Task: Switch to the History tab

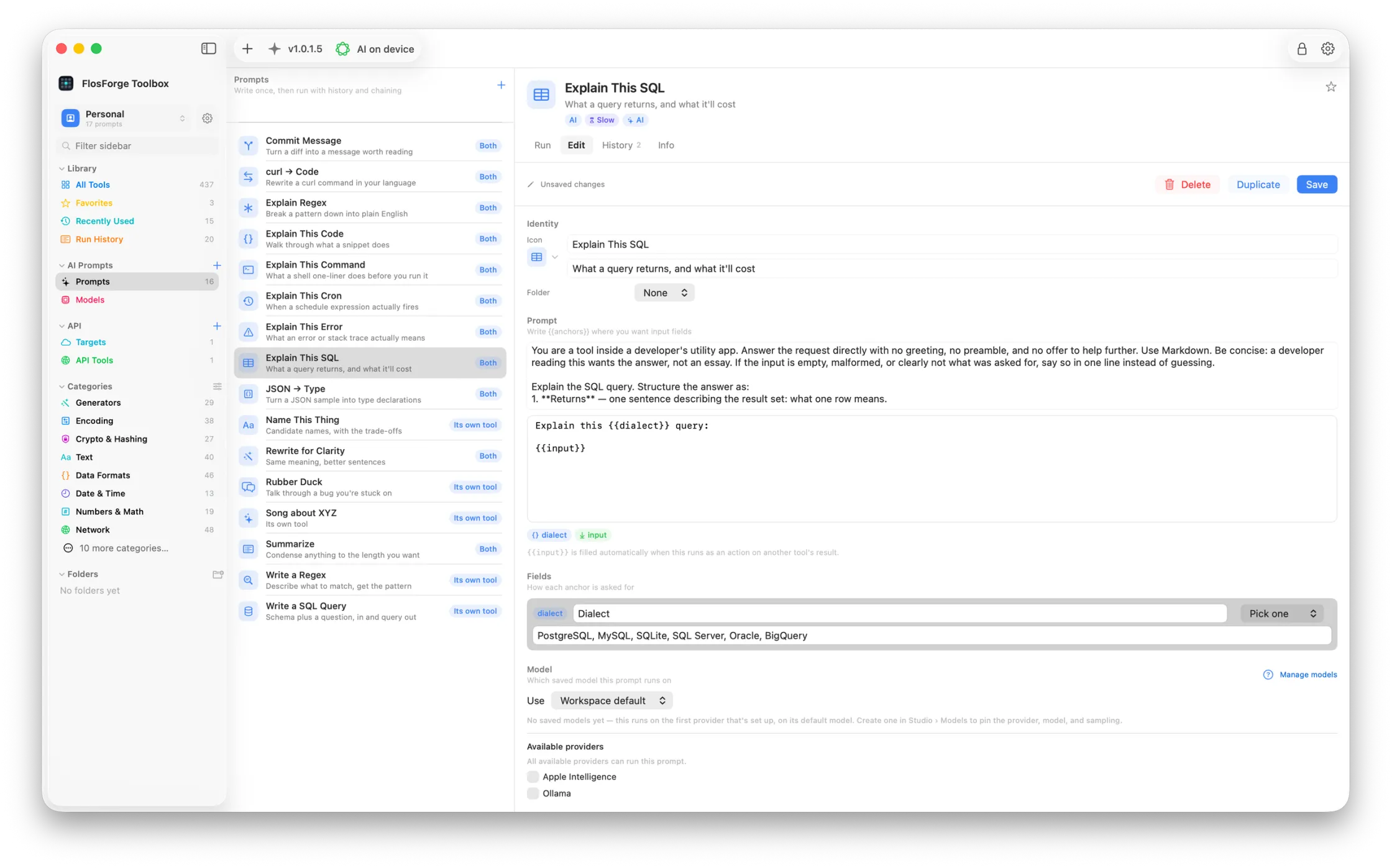Action: [621, 145]
